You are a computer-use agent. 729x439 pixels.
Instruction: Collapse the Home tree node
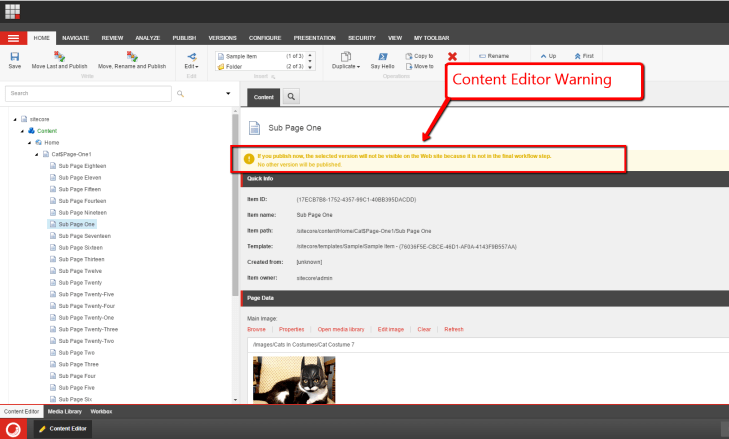[x=29, y=143]
